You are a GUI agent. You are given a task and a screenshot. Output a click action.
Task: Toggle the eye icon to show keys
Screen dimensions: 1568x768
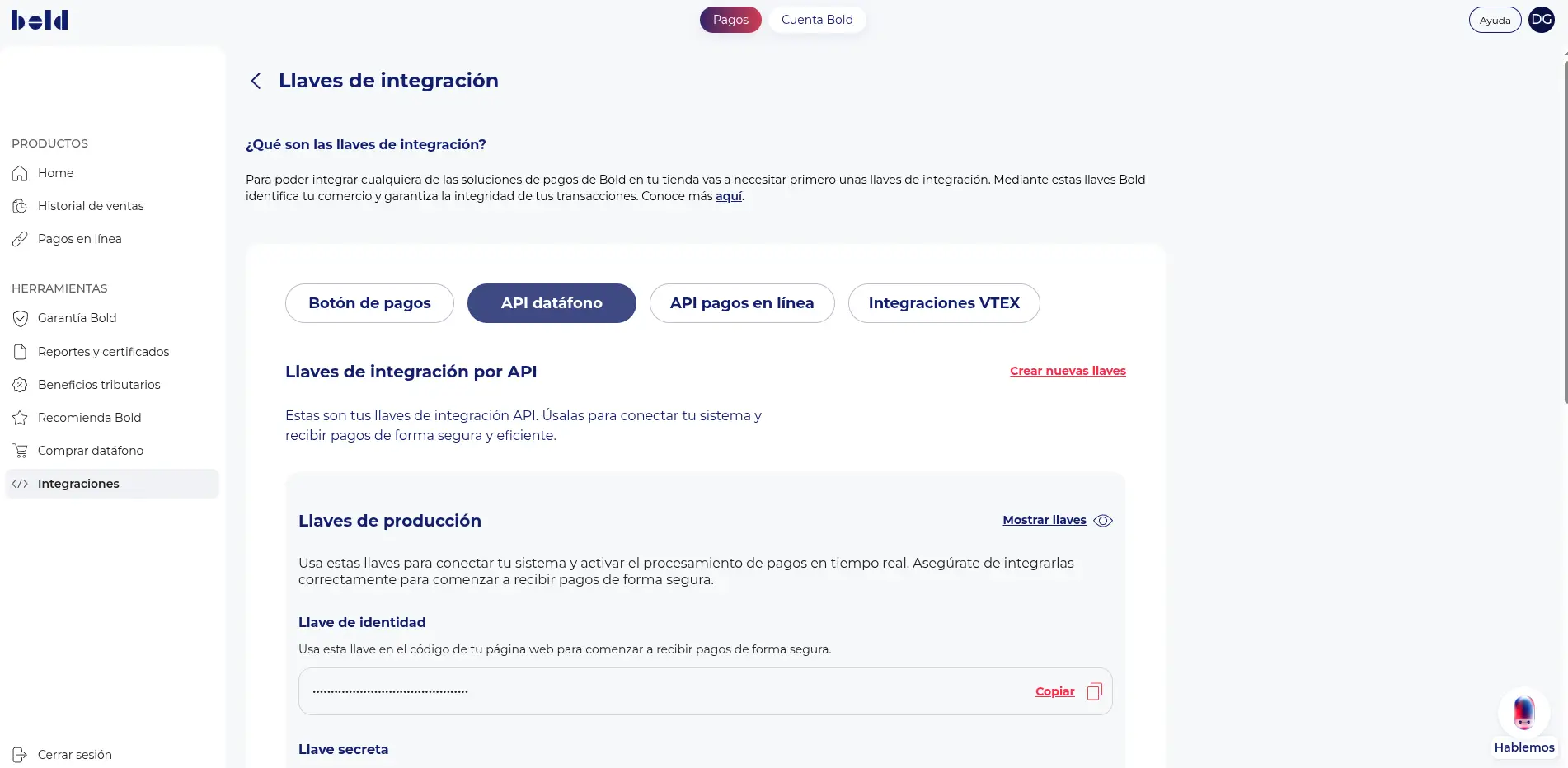1103,521
